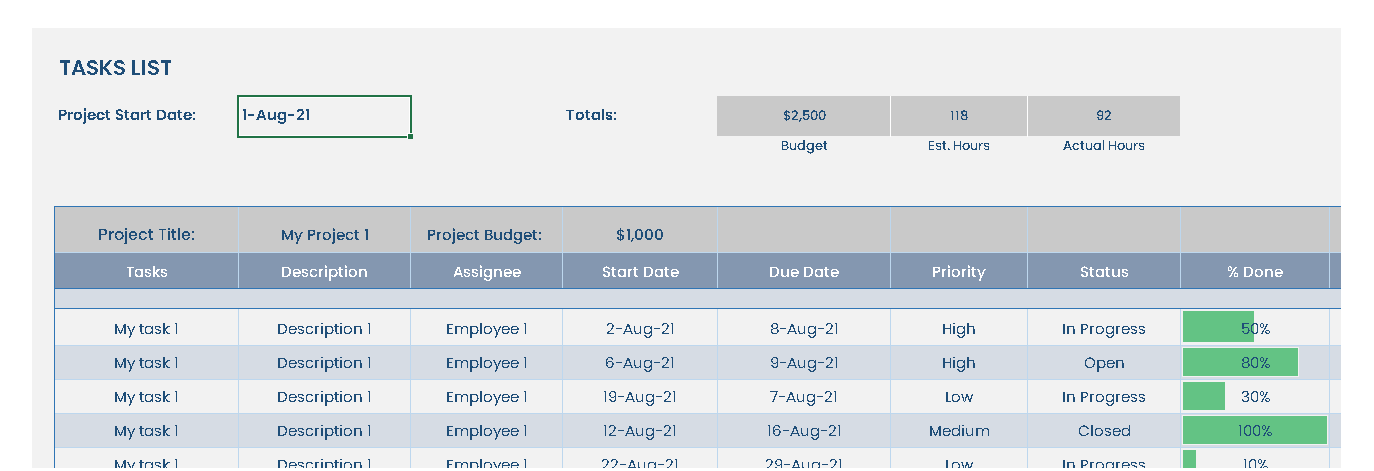This screenshot has height=471, width=1374.
Task: Click the 92 Actual Hours total cell
Action: 1103,116
